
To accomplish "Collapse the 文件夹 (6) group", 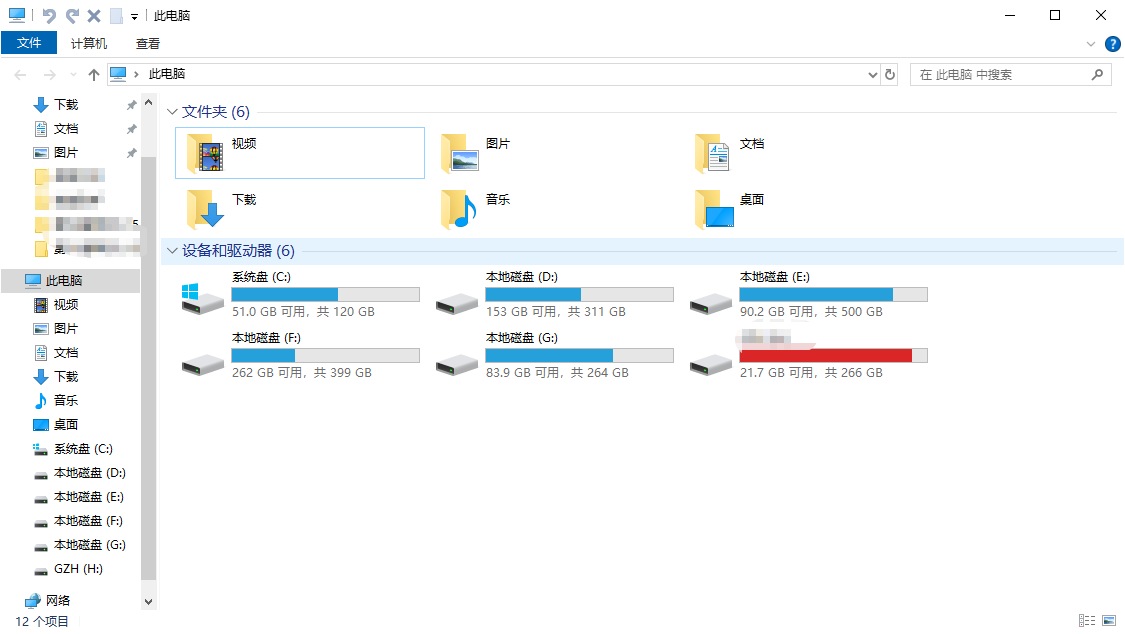I will click(172, 112).
